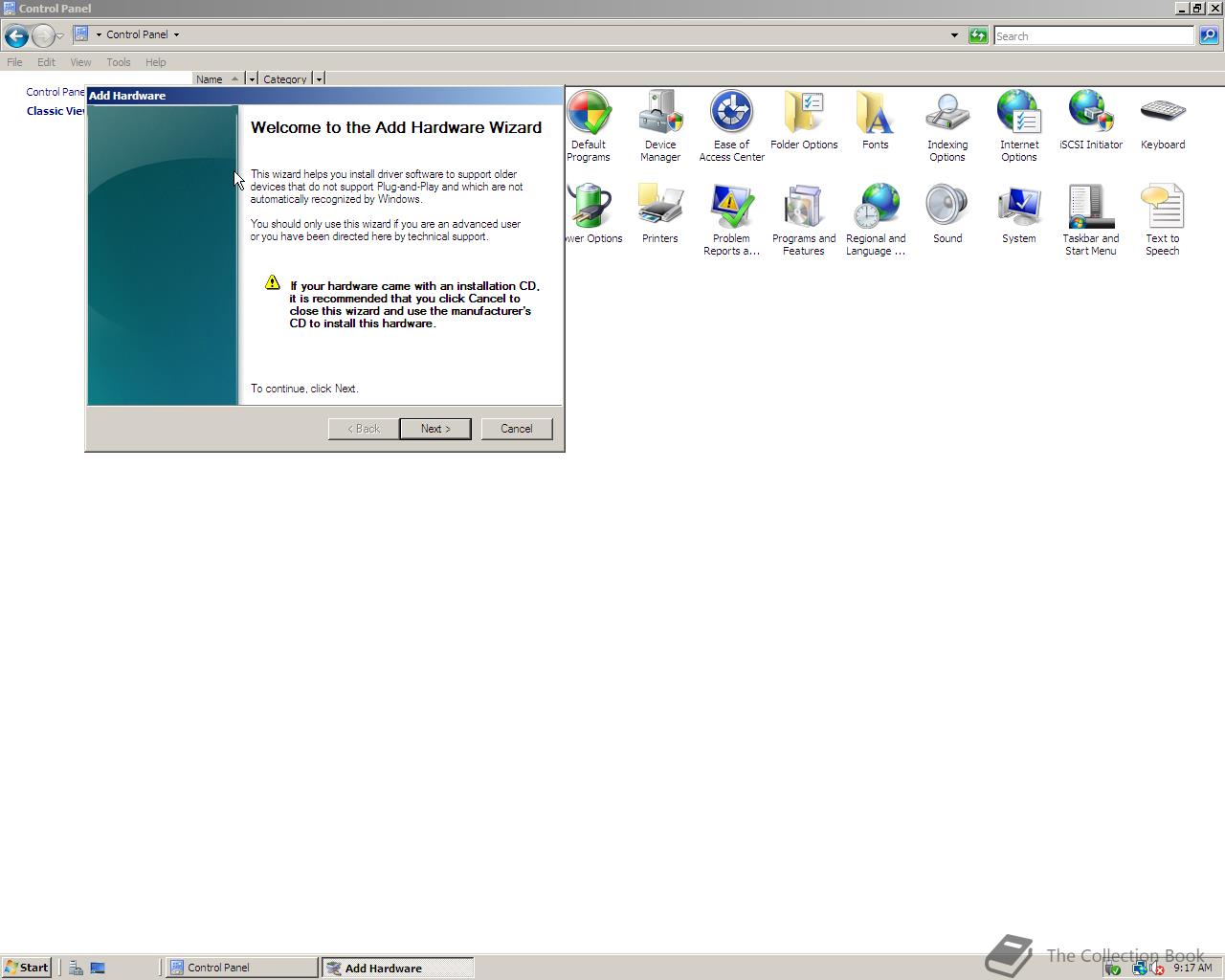Expand recent pages dropdown arrow

coord(59,36)
